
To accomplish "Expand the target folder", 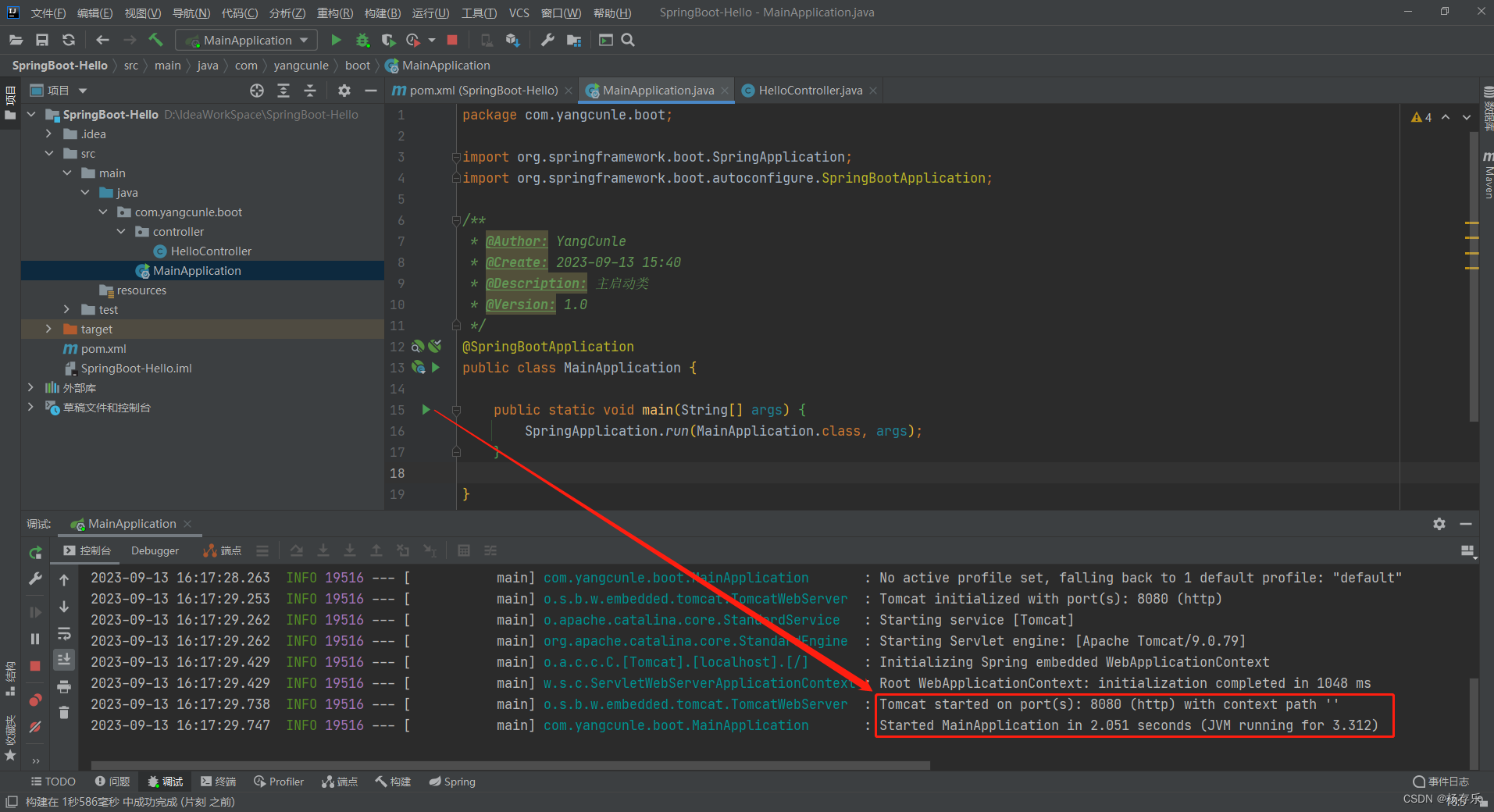I will [x=49, y=329].
